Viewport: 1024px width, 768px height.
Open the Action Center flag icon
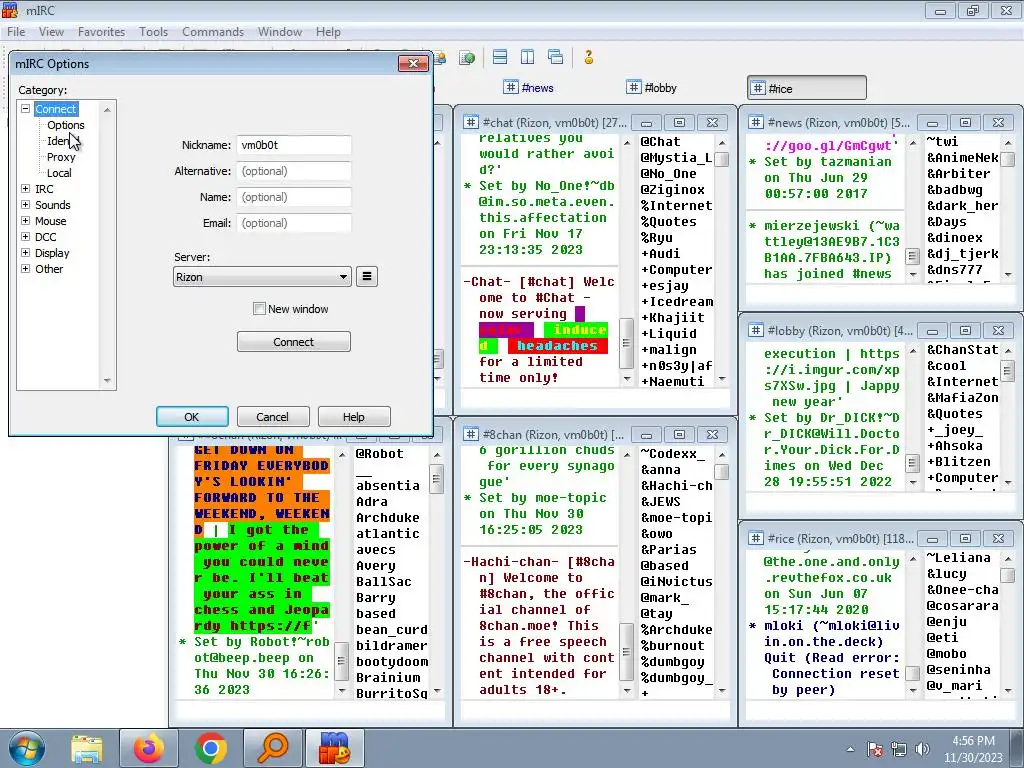(875, 749)
